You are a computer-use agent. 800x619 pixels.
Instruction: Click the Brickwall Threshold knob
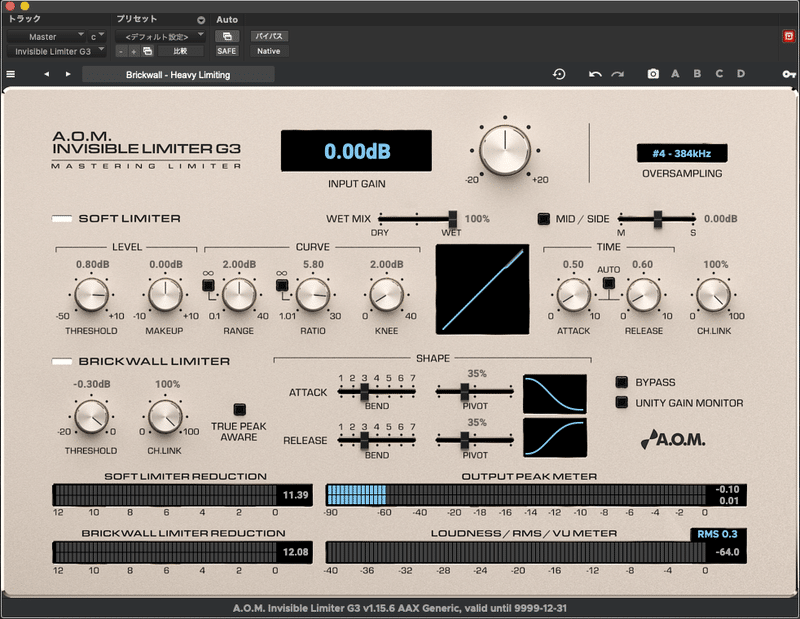tap(91, 416)
